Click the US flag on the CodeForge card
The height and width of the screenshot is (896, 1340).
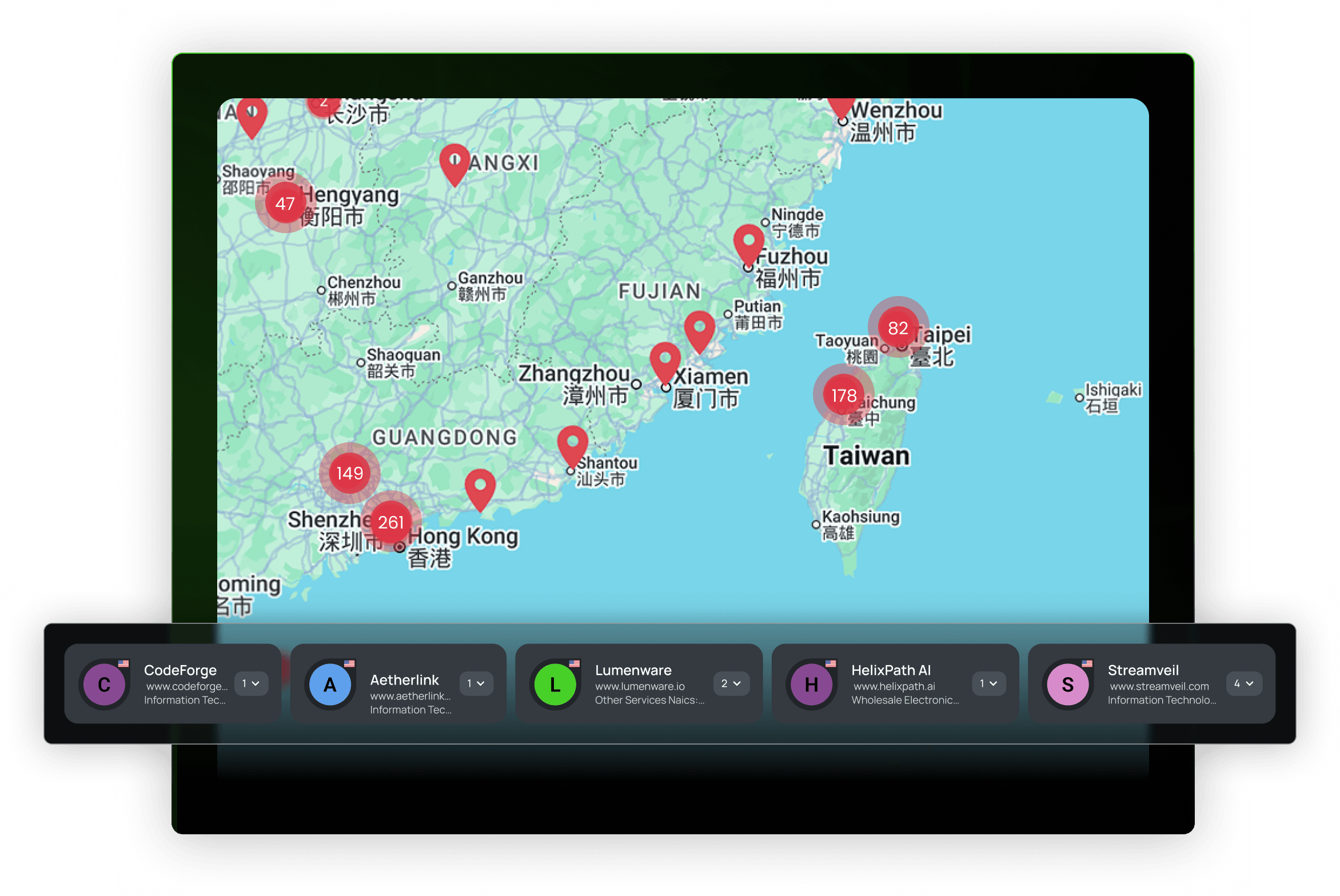[122, 664]
